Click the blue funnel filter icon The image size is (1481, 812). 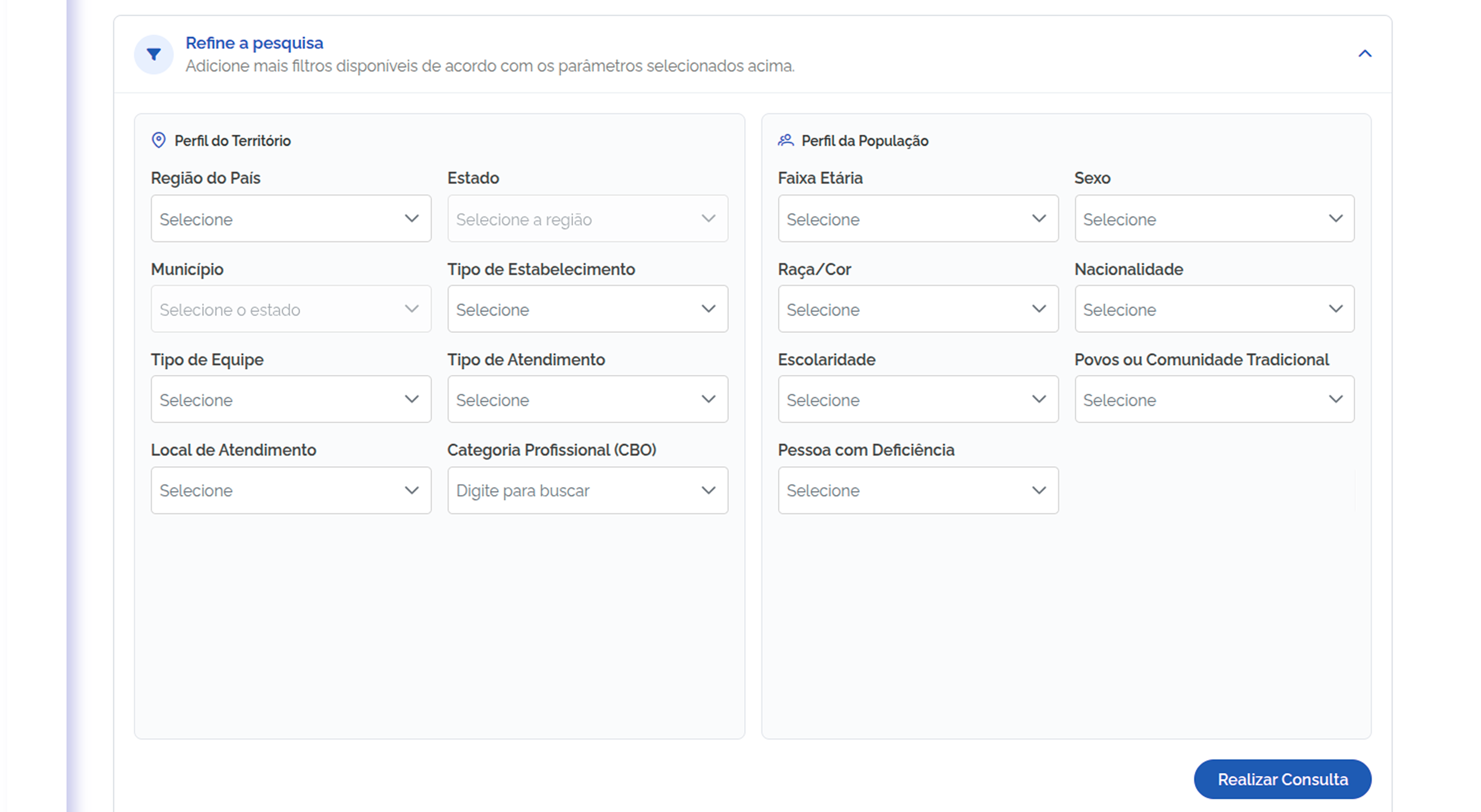(x=153, y=55)
